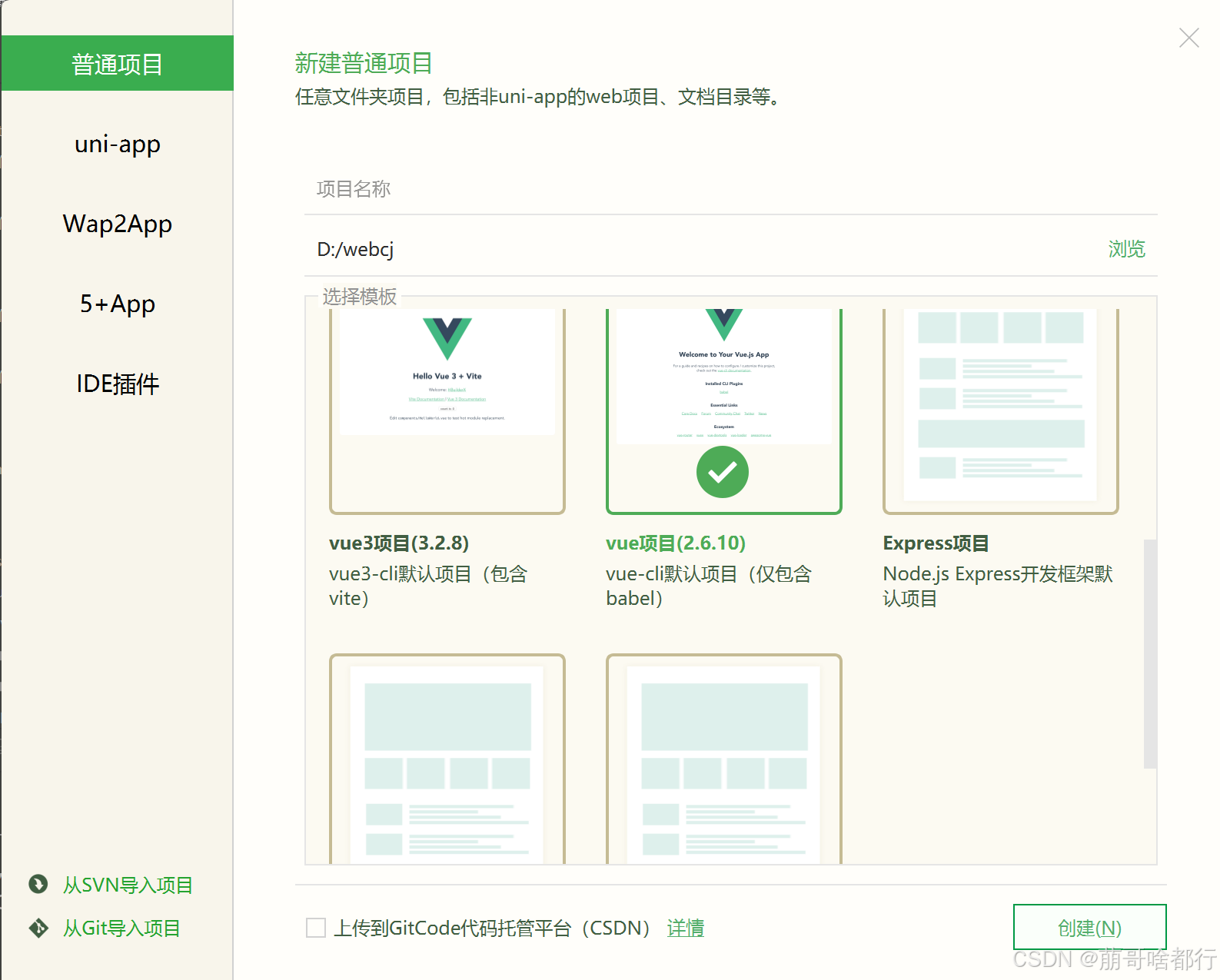The height and width of the screenshot is (980, 1220).
Task: Click the vue-cli默认项目 babel description
Action: [x=709, y=586]
